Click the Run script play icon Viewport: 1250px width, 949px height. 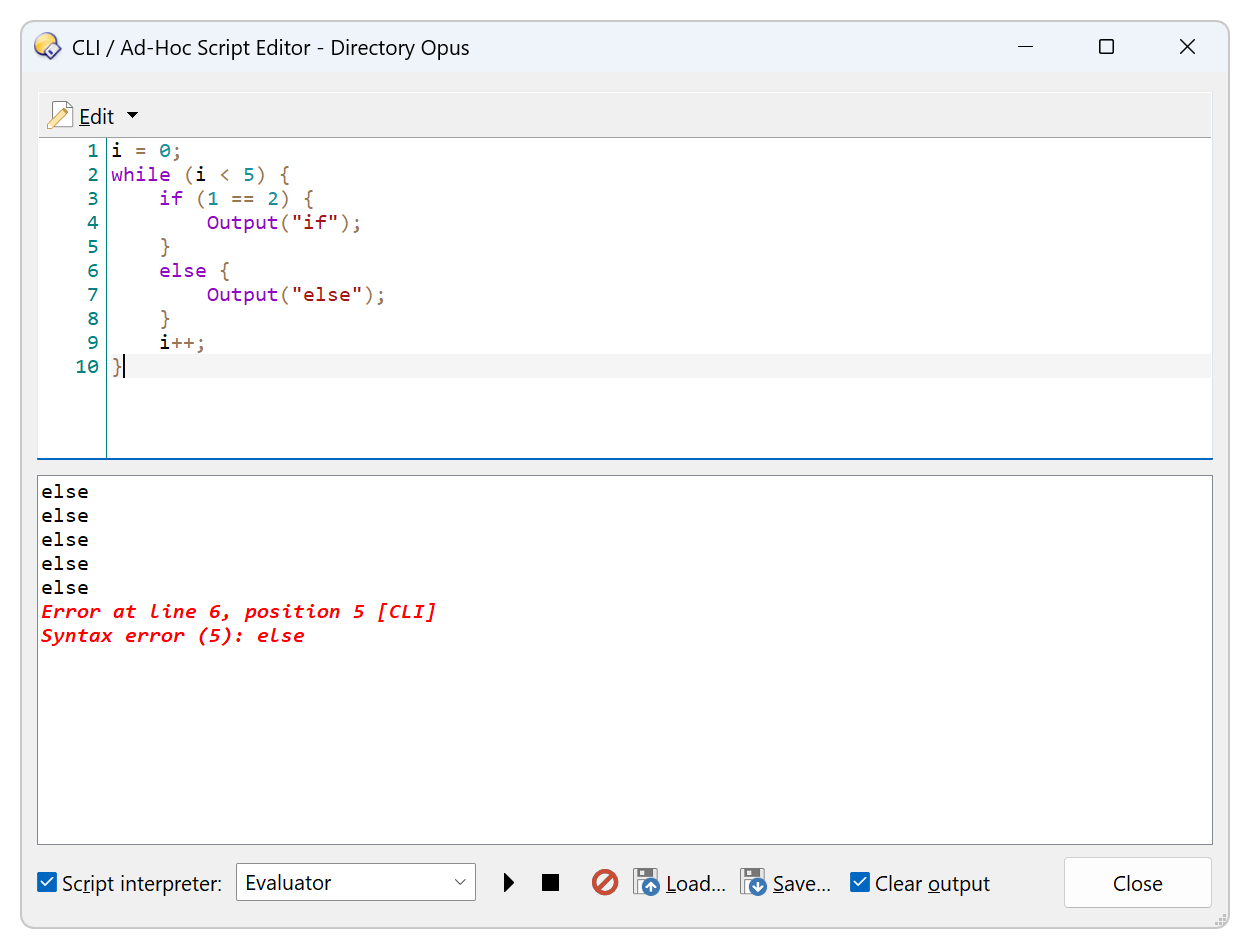coord(509,883)
